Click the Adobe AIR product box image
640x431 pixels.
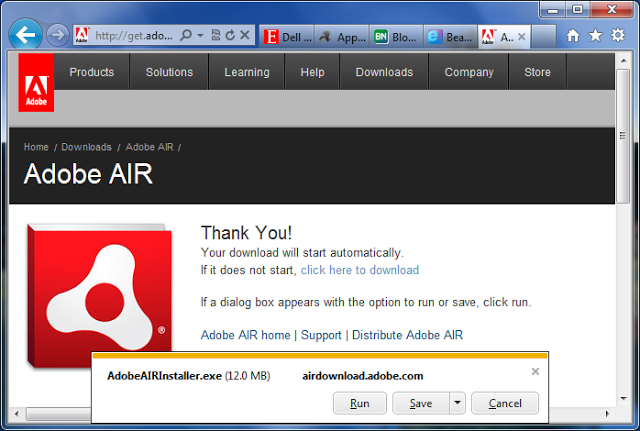tap(99, 296)
